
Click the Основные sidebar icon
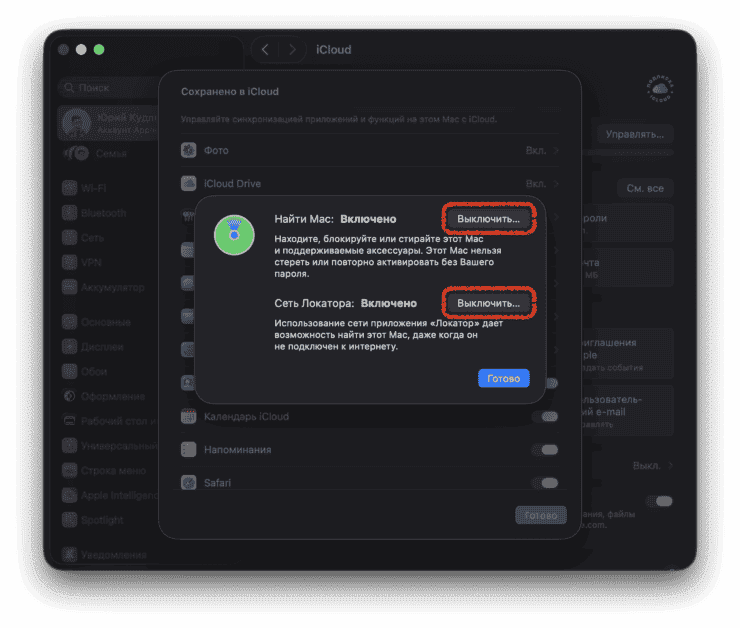coord(70,322)
